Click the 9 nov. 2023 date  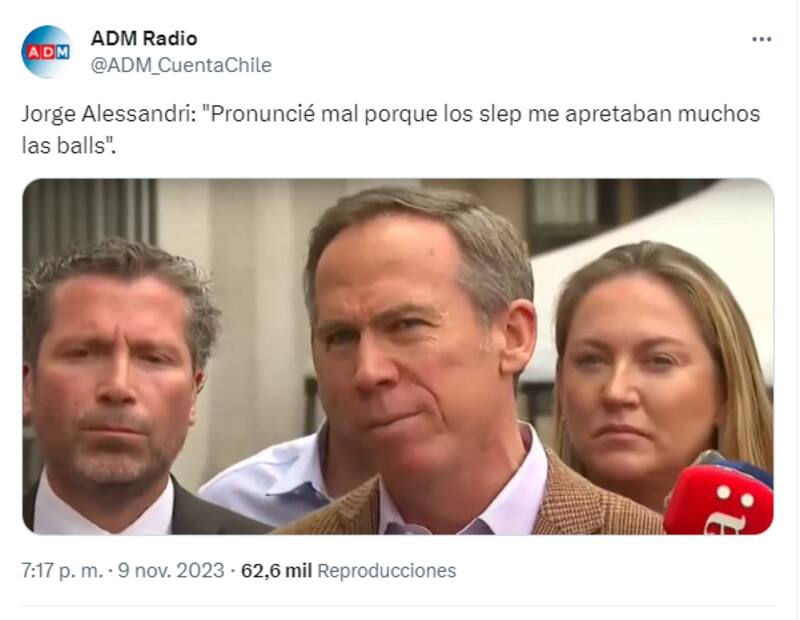click(x=171, y=571)
